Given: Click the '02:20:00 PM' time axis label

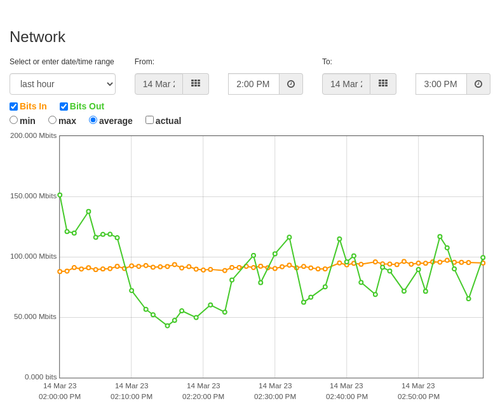Looking at the screenshot, I should 203,397.
